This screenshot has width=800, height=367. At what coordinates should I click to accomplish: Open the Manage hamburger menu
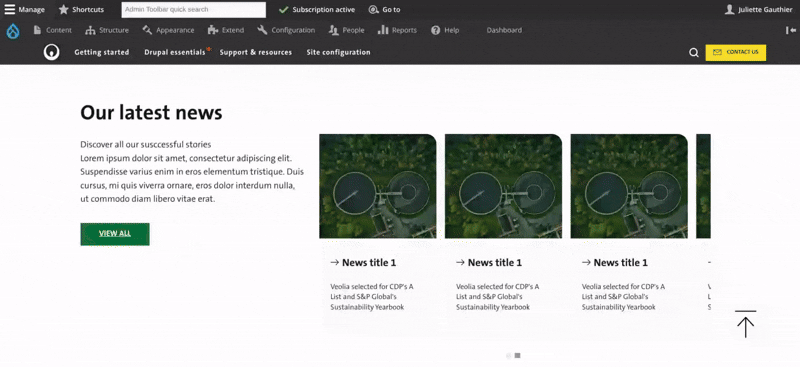pyautogui.click(x=24, y=10)
